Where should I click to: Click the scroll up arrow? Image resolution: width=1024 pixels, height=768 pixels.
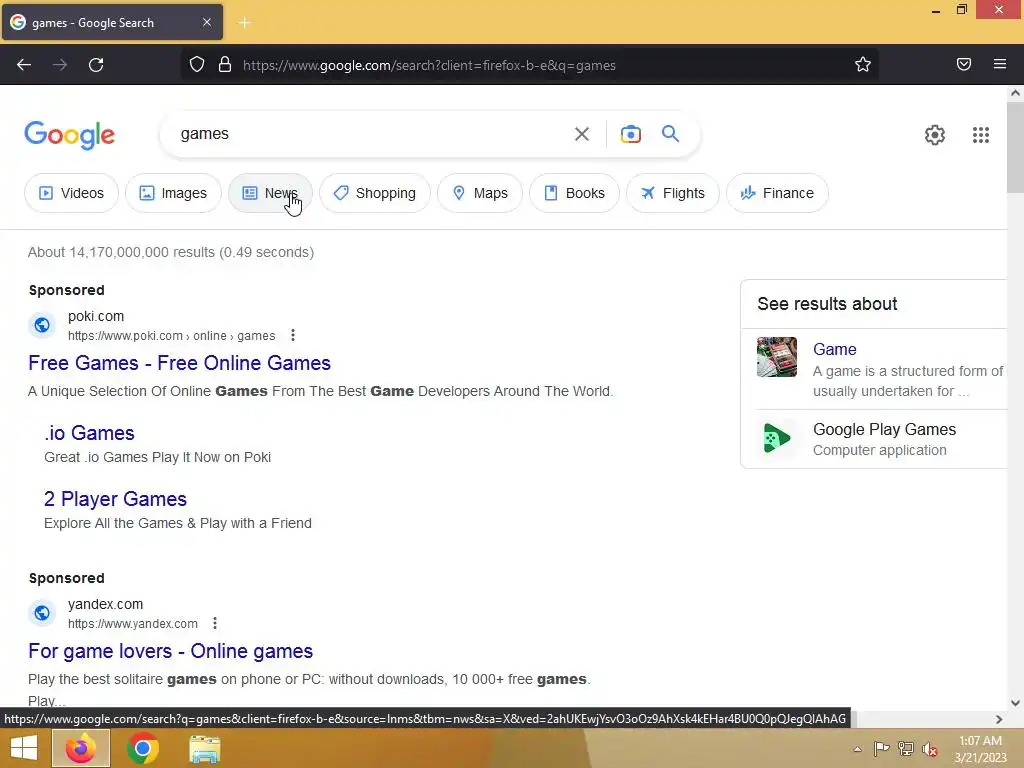click(x=1015, y=93)
